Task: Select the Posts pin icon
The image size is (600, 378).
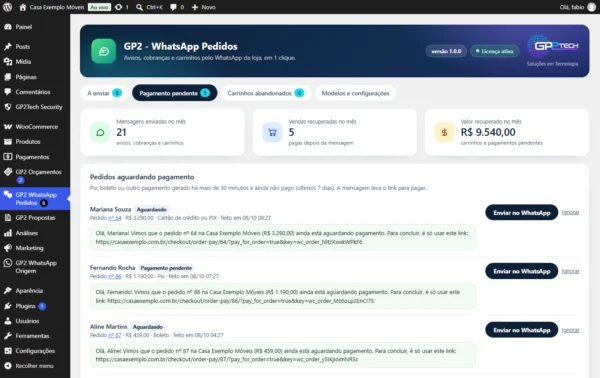Action: pos(8,46)
